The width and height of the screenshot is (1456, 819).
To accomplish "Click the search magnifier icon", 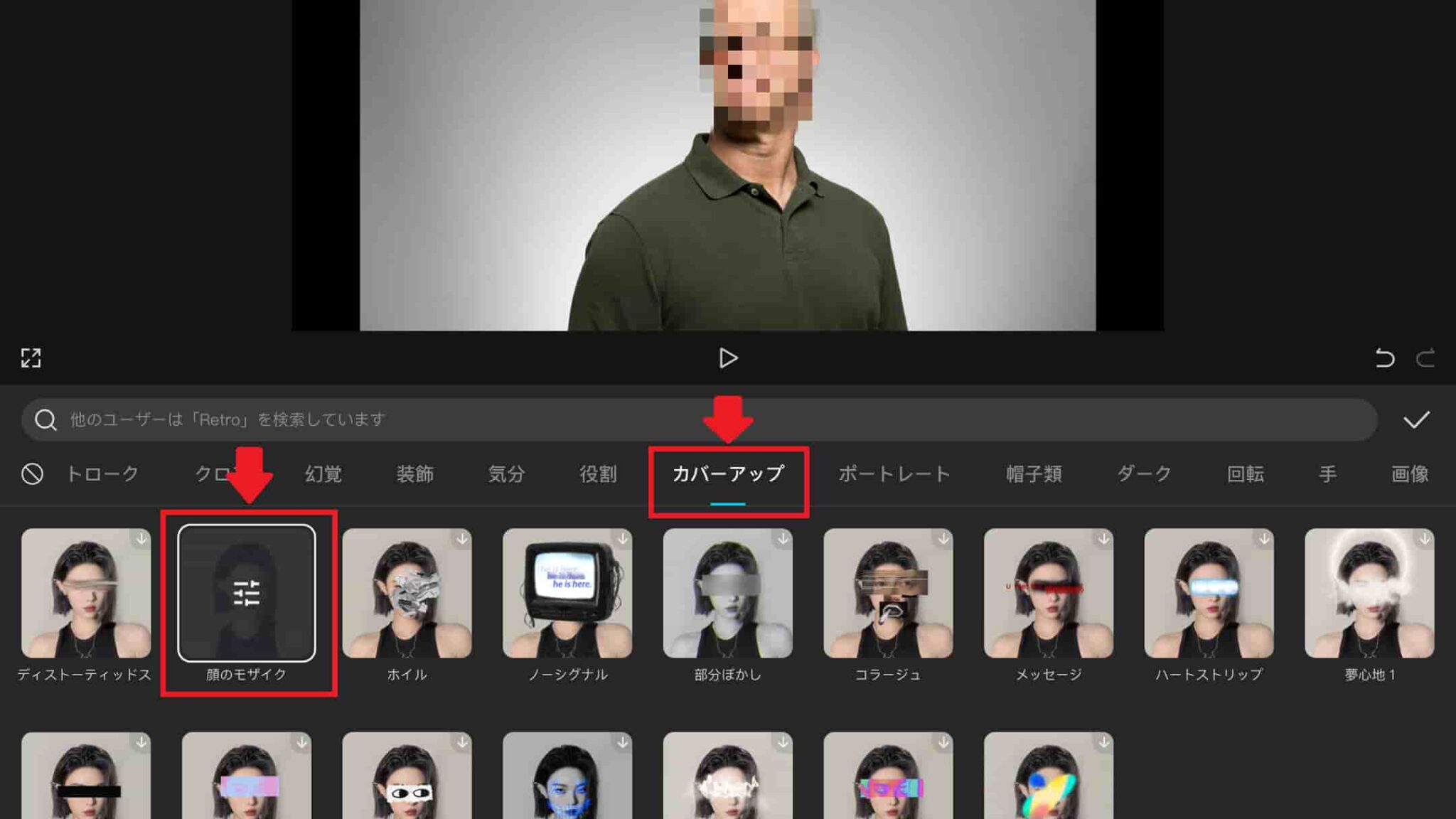I will pyautogui.click(x=45, y=419).
